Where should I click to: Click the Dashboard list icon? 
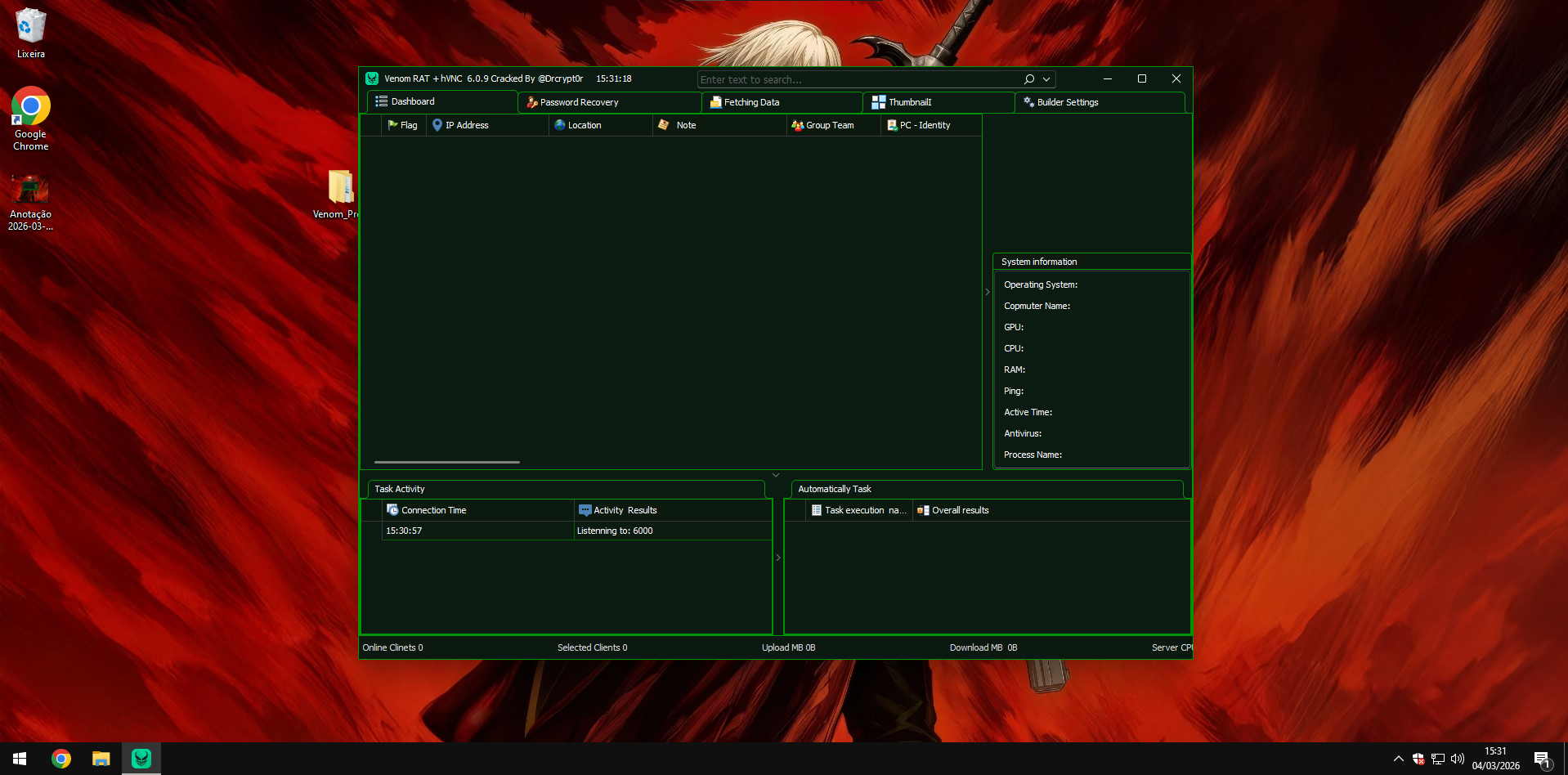[x=381, y=101]
